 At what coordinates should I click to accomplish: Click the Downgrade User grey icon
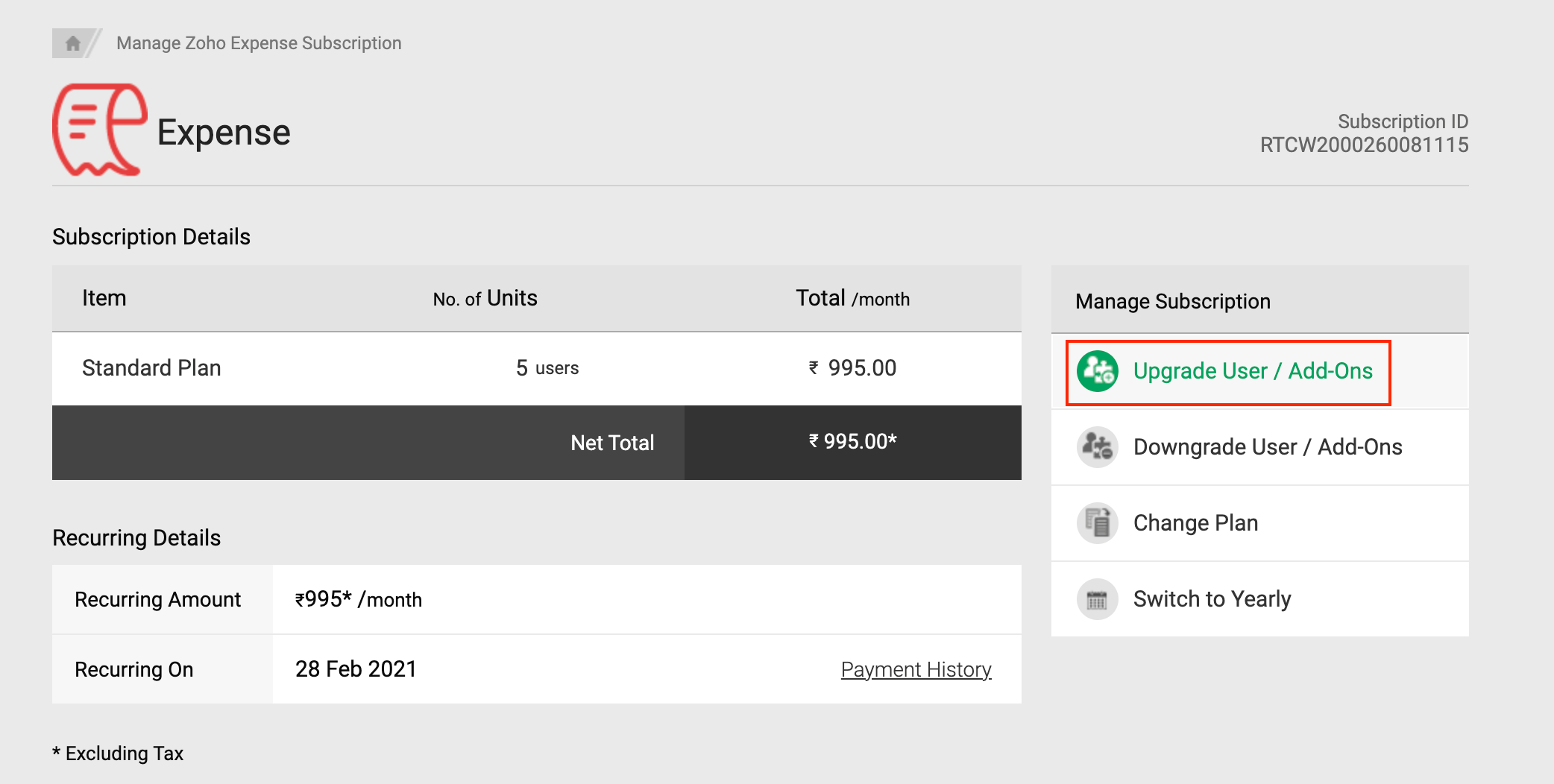click(1097, 447)
